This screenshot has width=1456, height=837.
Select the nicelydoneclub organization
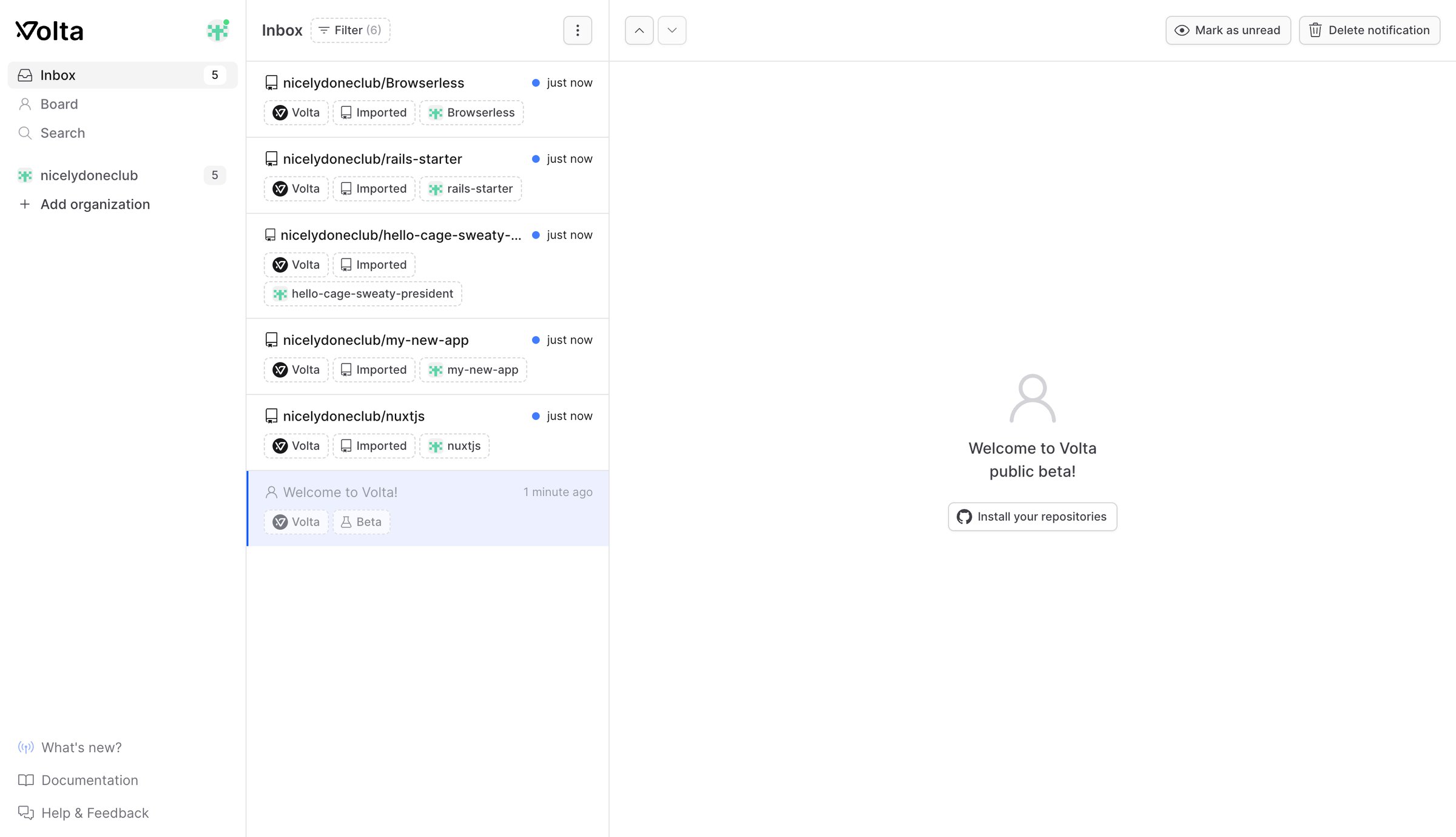coord(123,175)
